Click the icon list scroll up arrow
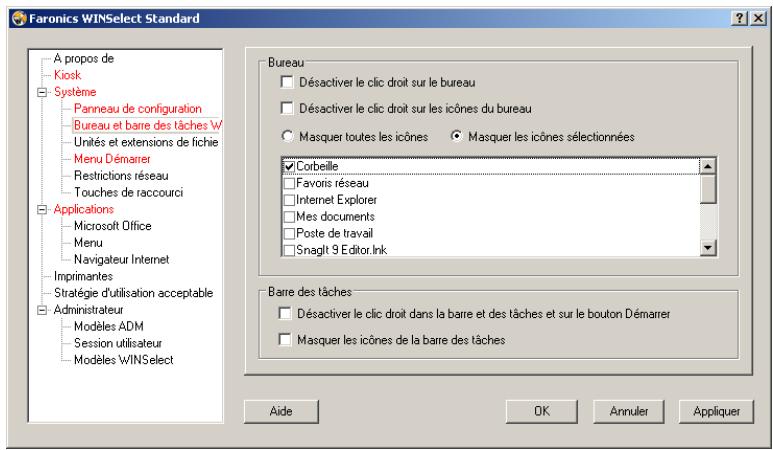 pyautogui.click(x=708, y=166)
